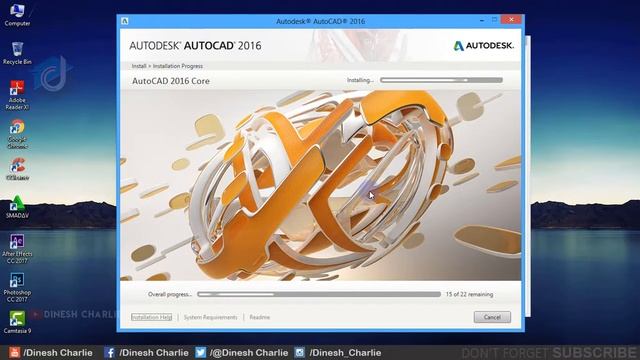The width and height of the screenshot is (640, 360).
Task: Select the Camtasia 9 shortcut
Action: [17, 322]
